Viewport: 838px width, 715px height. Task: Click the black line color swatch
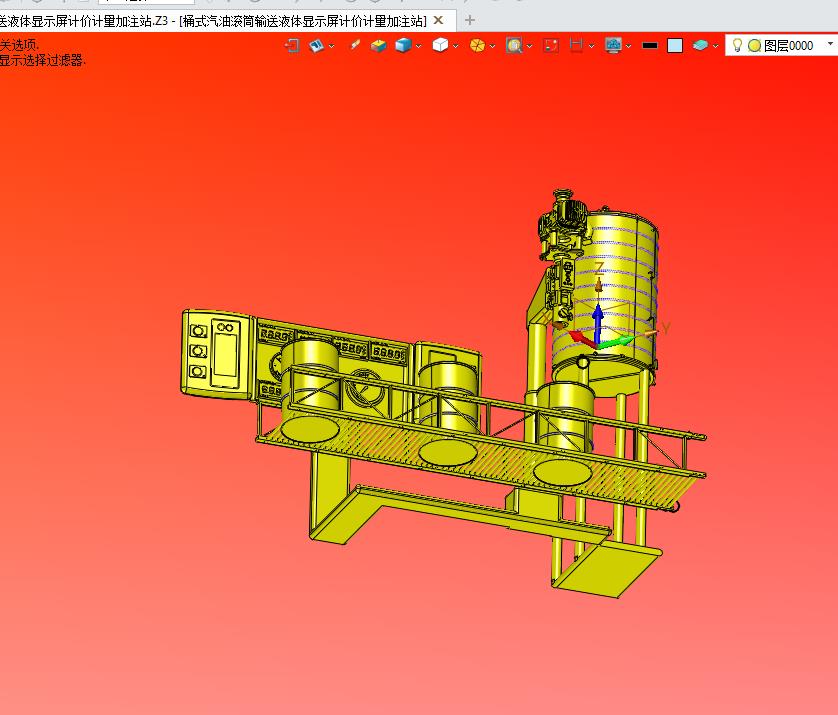tap(650, 45)
